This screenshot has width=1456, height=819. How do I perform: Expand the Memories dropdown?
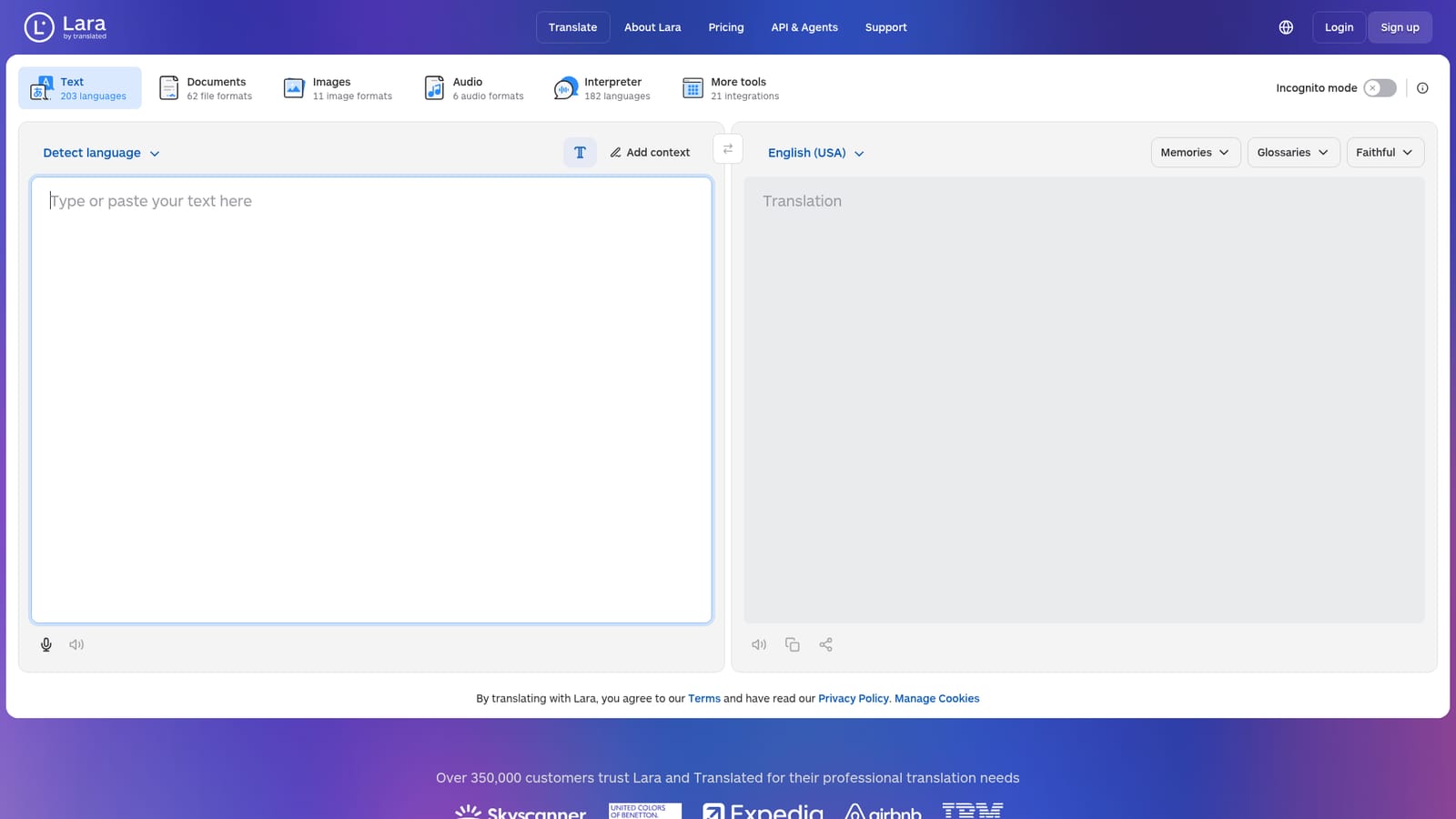tap(1195, 152)
